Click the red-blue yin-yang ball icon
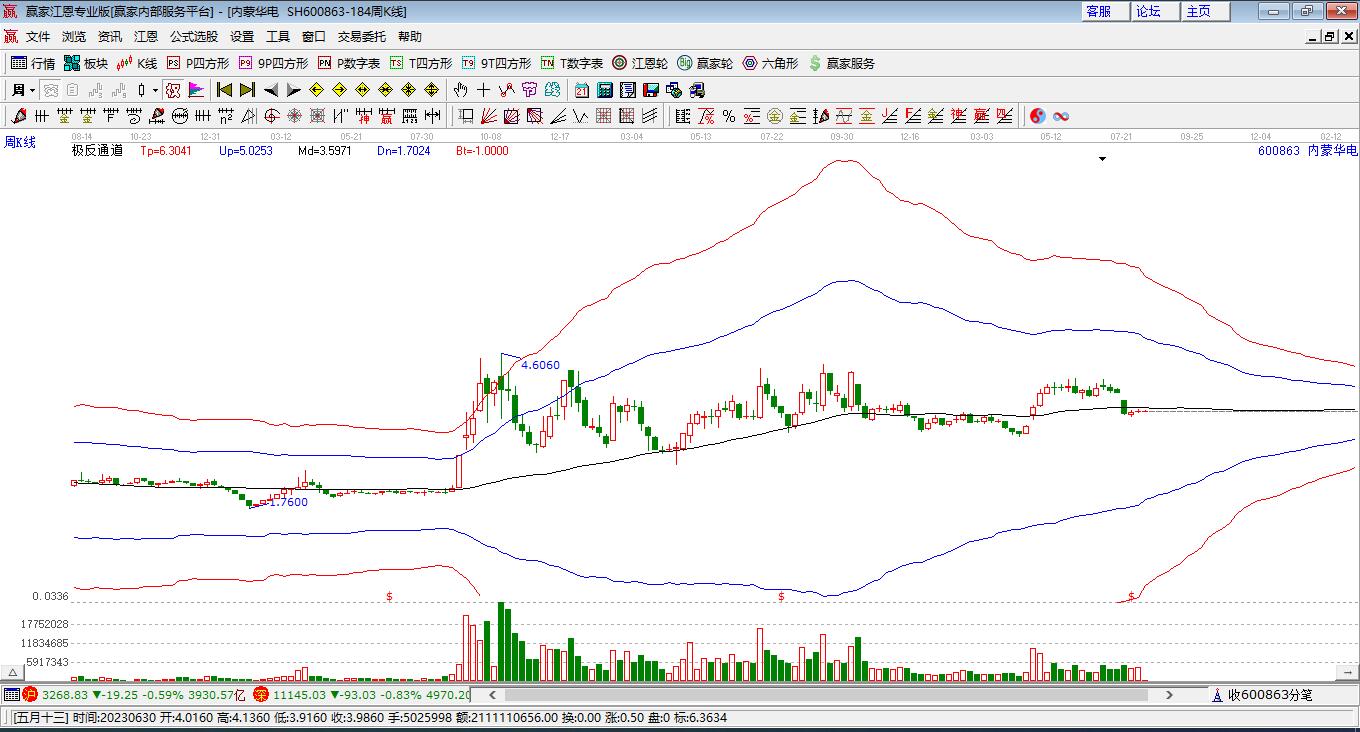The width and height of the screenshot is (1360, 732). pyautogui.click(x=1038, y=117)
